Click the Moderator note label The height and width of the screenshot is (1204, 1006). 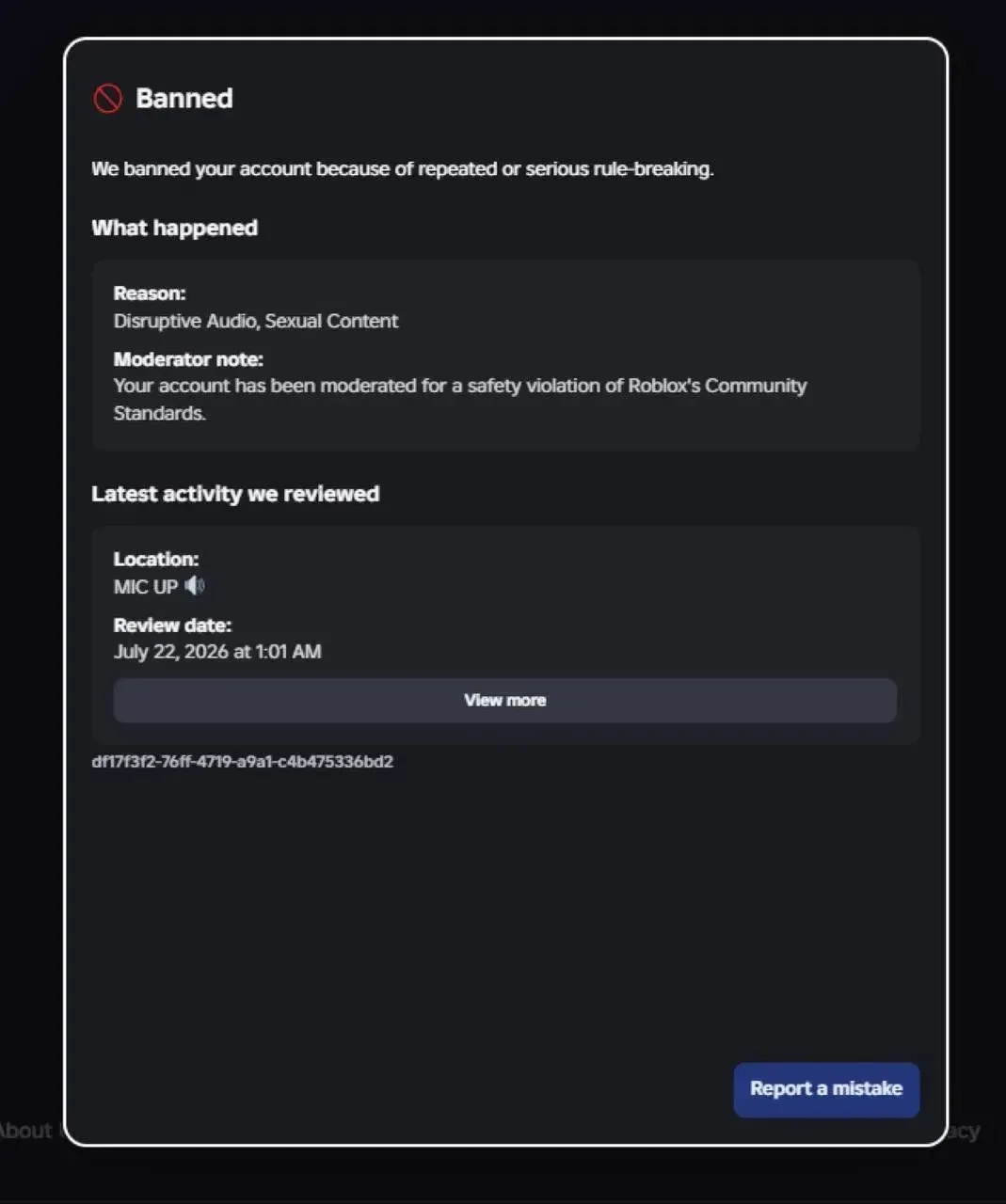188,359
